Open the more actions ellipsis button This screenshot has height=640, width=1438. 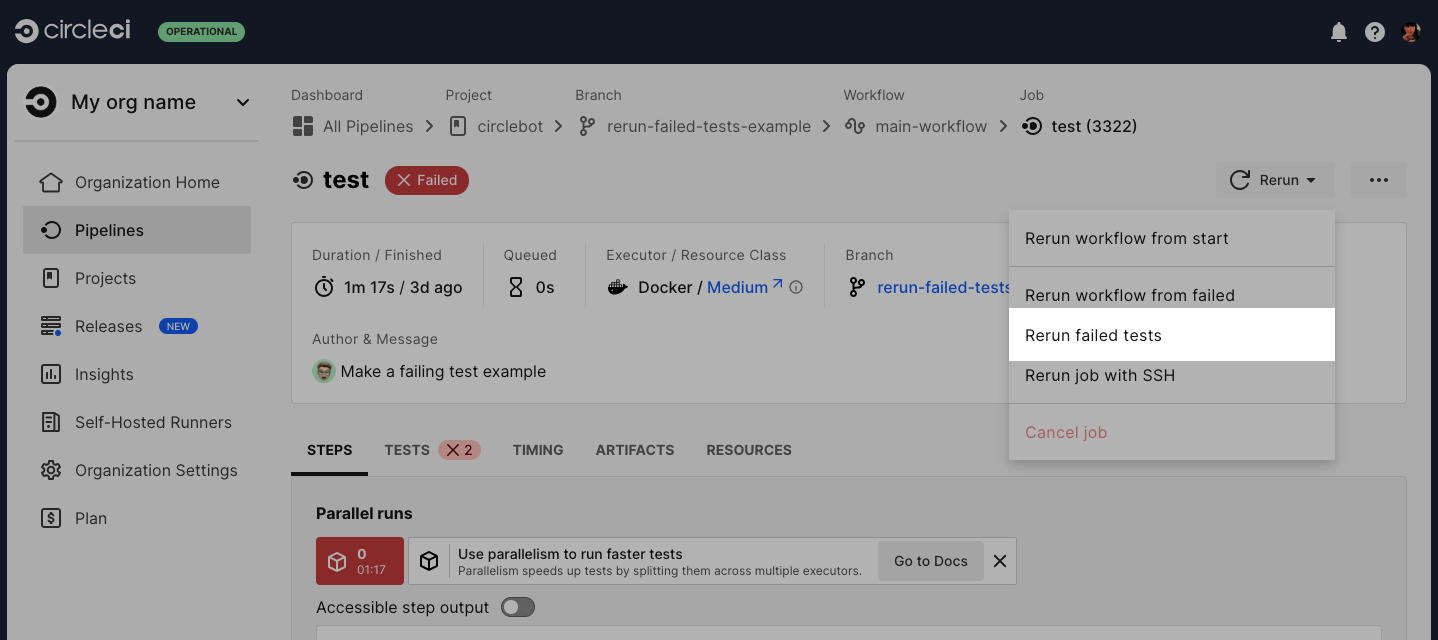pos(1379,180)
